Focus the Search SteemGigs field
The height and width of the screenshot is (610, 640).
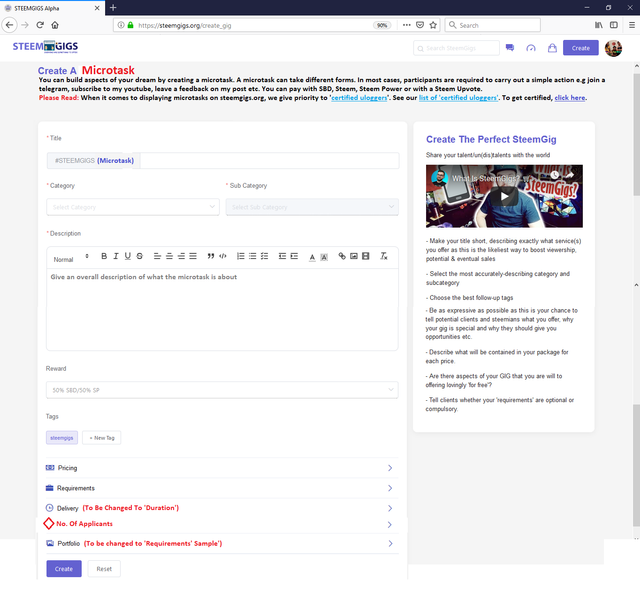[456, 48]
